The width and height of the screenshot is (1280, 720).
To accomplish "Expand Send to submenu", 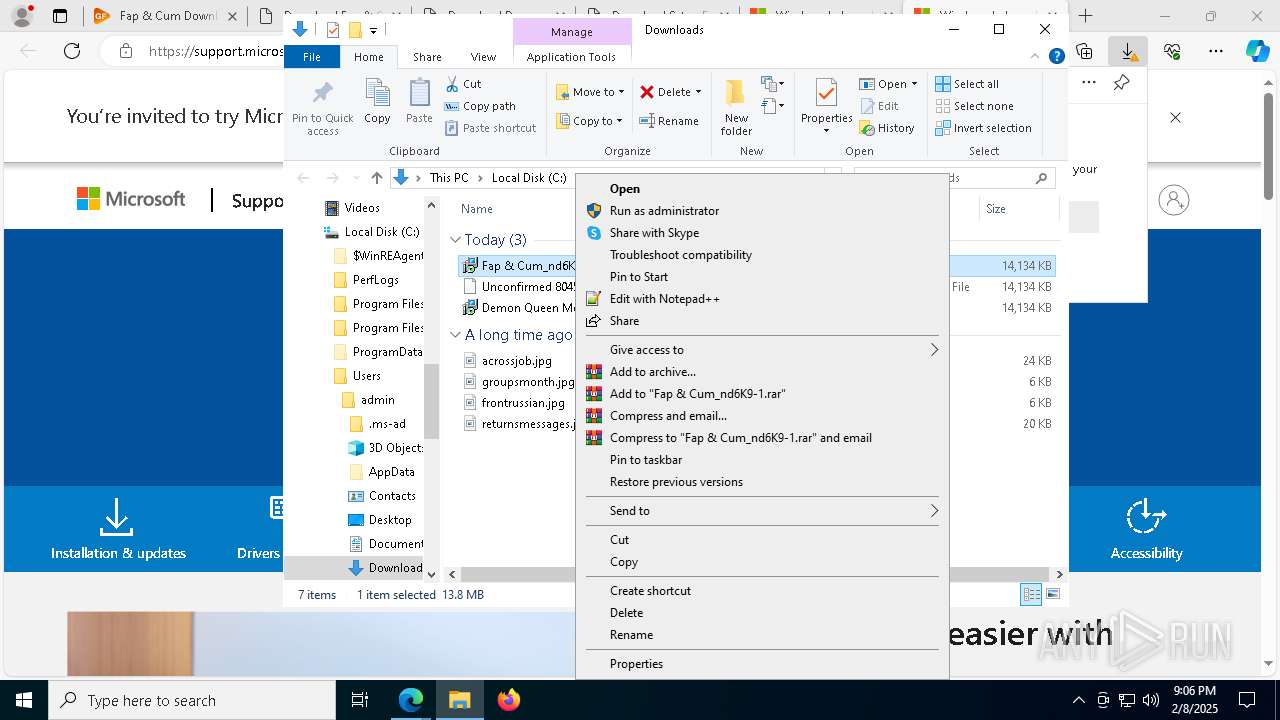I will click(760, 511).
